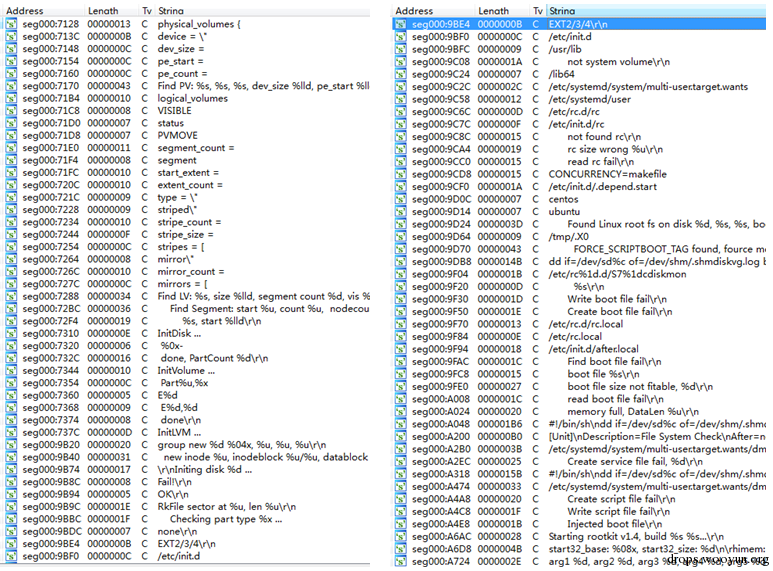Select 'memory full, DataLen %u' string
773x571 pixels.
[x=633, y=411]
